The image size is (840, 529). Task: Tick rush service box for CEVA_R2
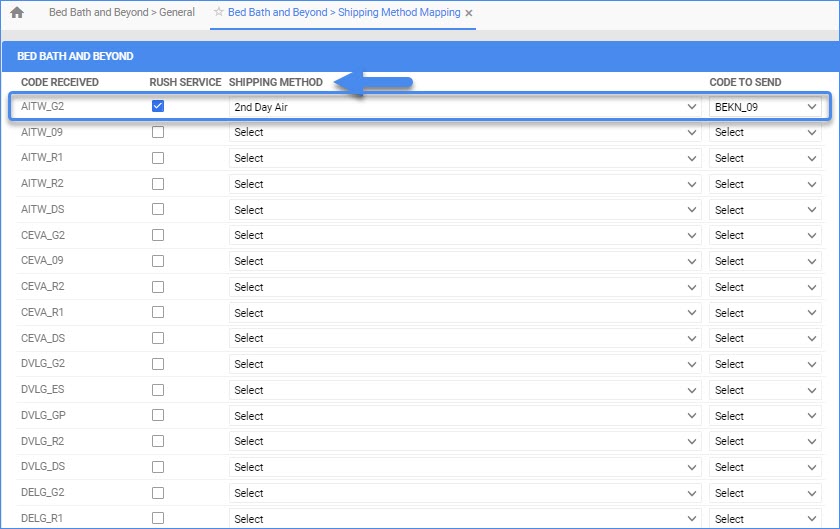158,287
